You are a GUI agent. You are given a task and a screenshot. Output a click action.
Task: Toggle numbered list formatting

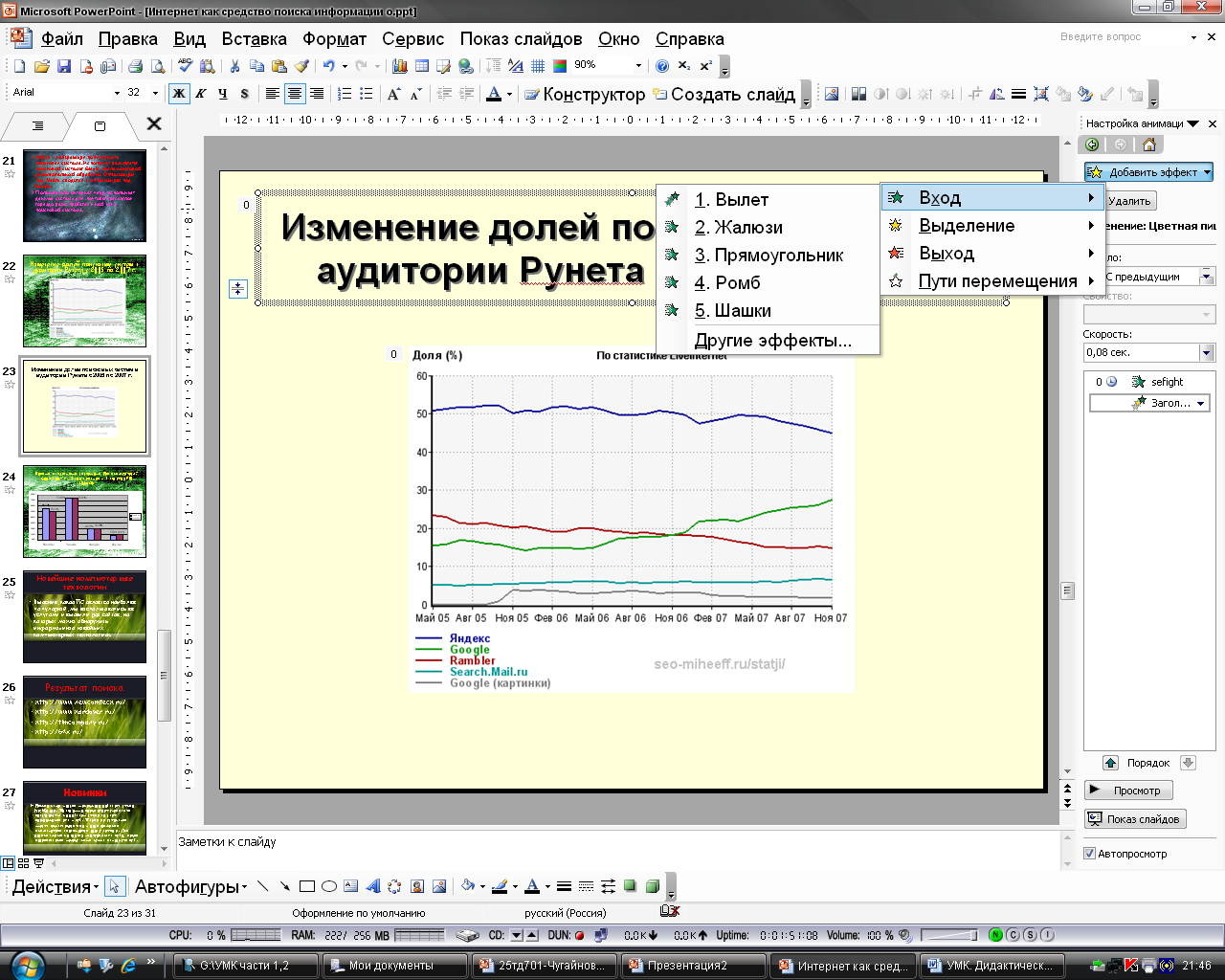[x=345, y=94]
